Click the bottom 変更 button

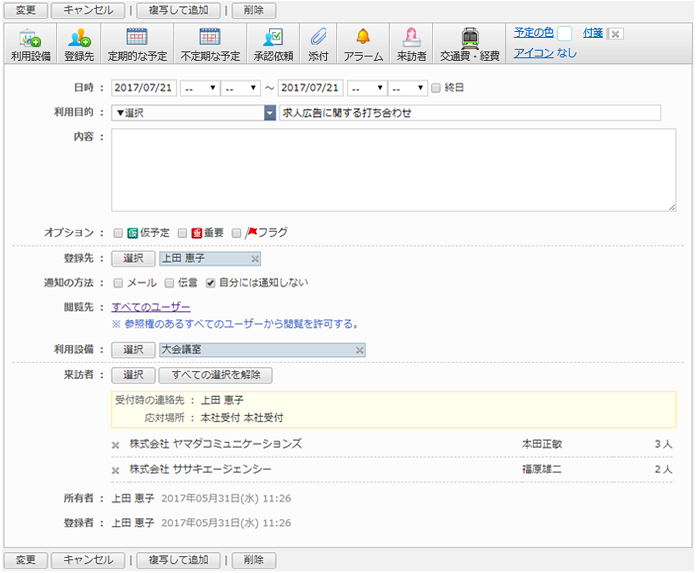pos(25,560)
